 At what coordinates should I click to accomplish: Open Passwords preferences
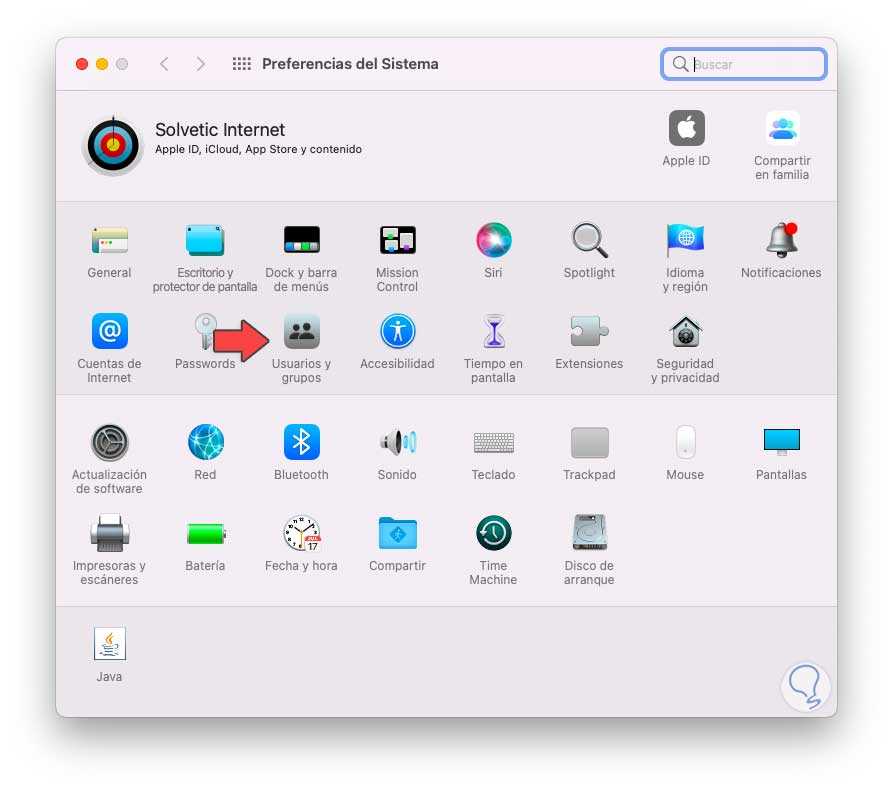(204, 331)
